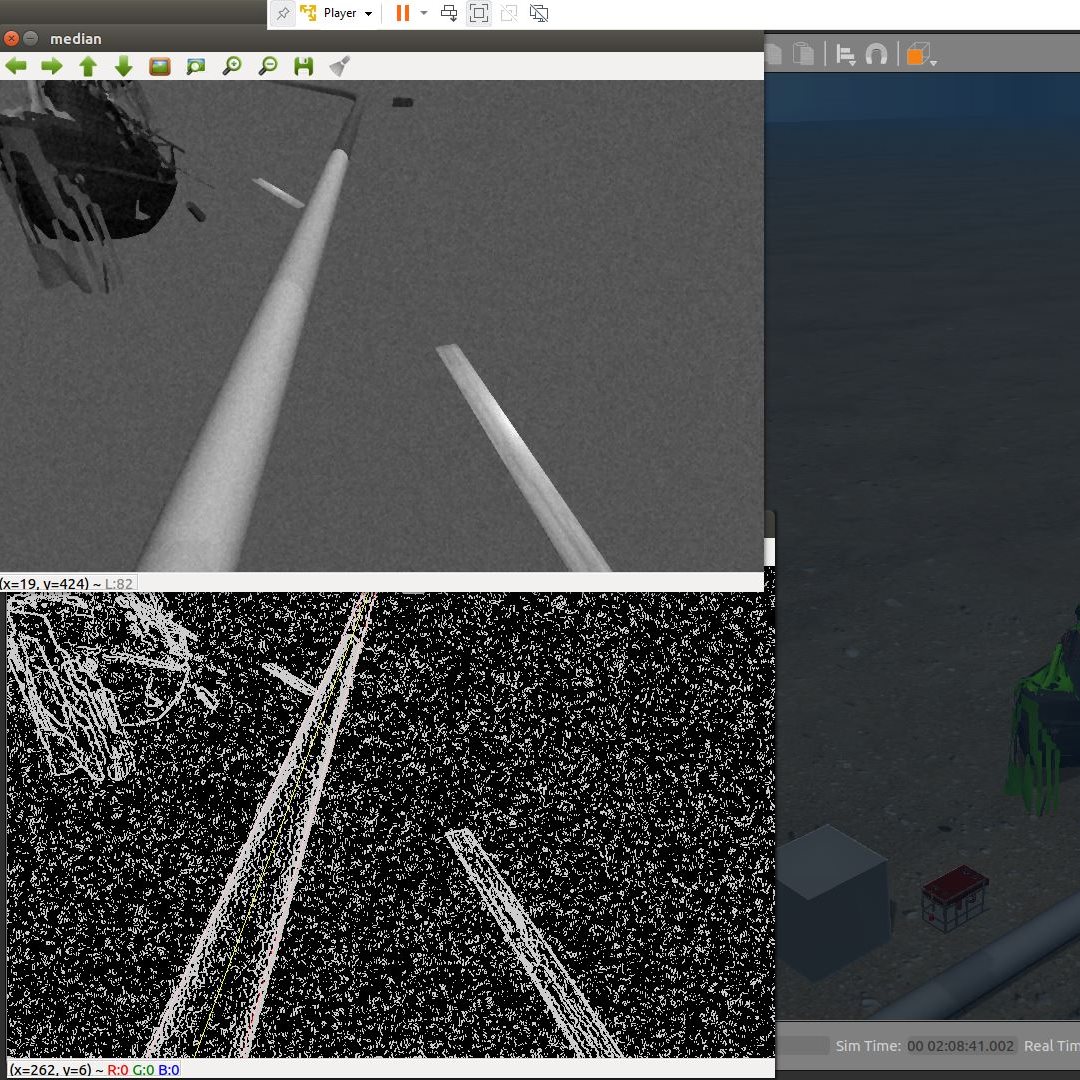This screenshot has width=1080, height=1080.
Task: Toggle Gazebo snap magnet tool
Action: pyautogui.click(x=876, y=54)
